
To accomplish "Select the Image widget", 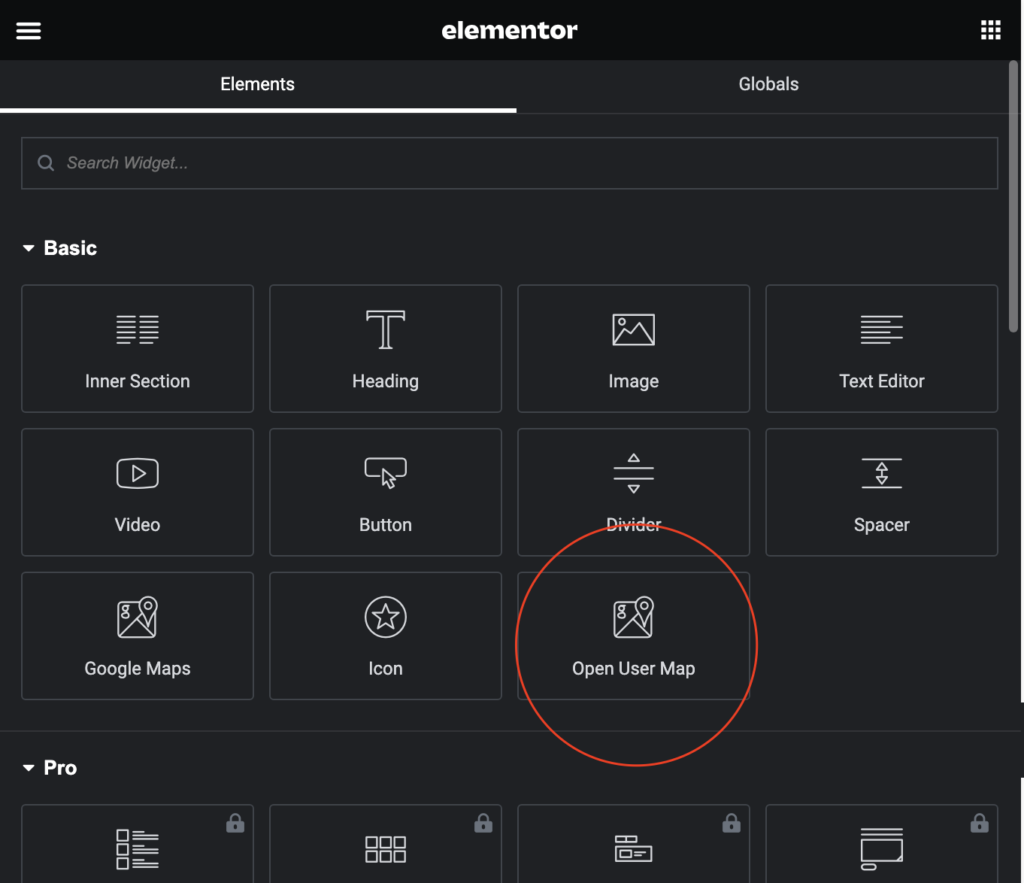I will click(x=633, y=348).
